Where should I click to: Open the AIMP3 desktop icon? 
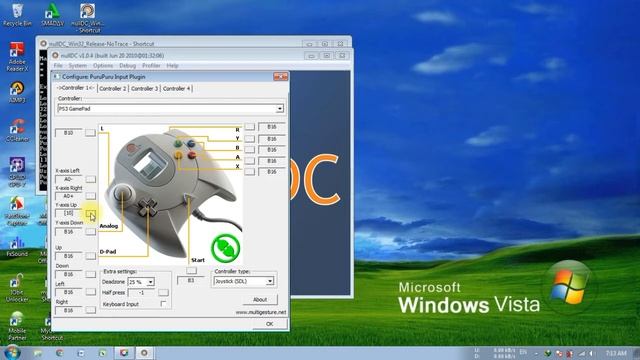pyautogui.click(x=17, y=92)
